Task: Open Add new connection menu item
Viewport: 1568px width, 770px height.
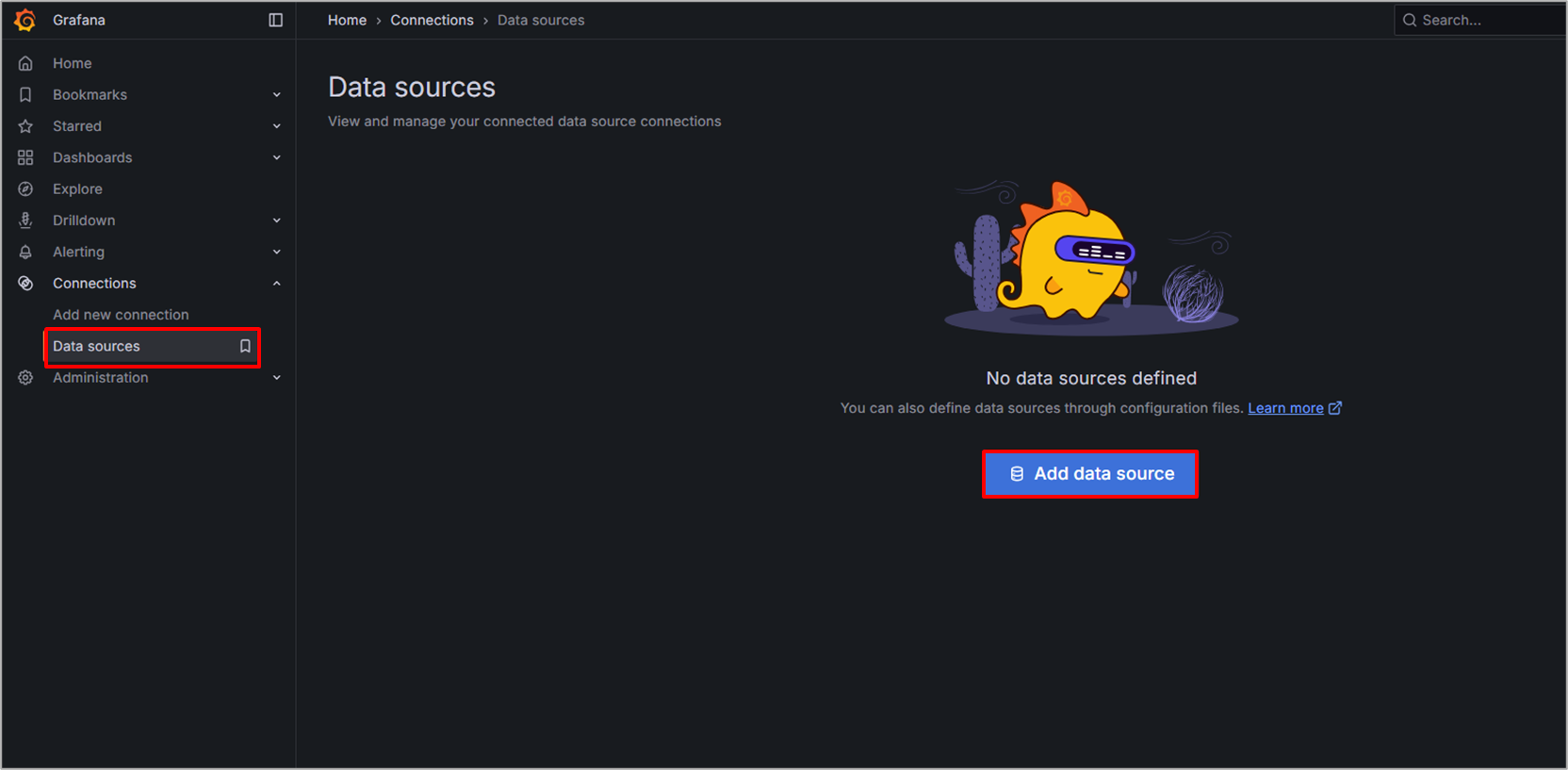Action: [121, 315]
